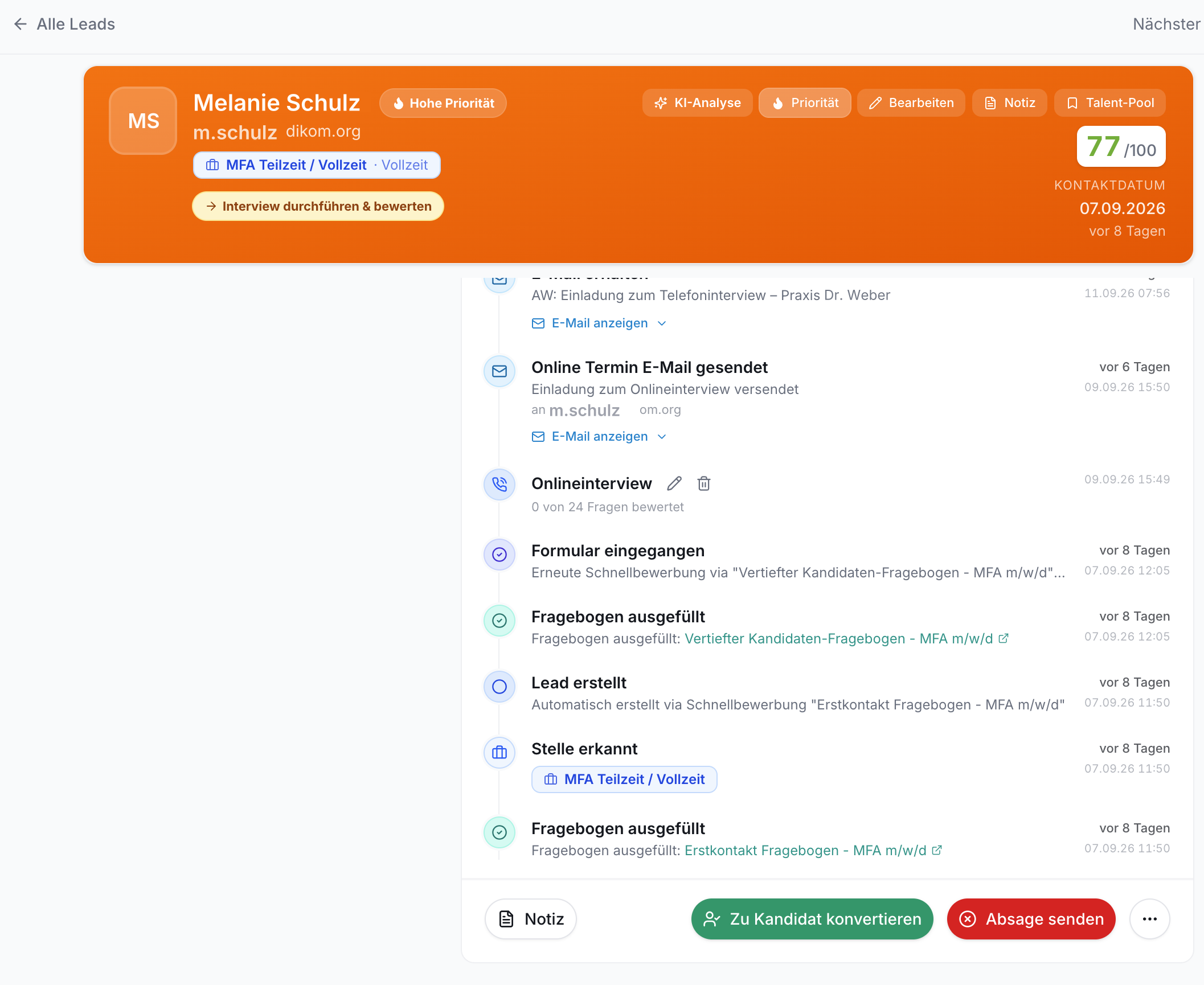Click Absage senden

[x=1031, y=919]
